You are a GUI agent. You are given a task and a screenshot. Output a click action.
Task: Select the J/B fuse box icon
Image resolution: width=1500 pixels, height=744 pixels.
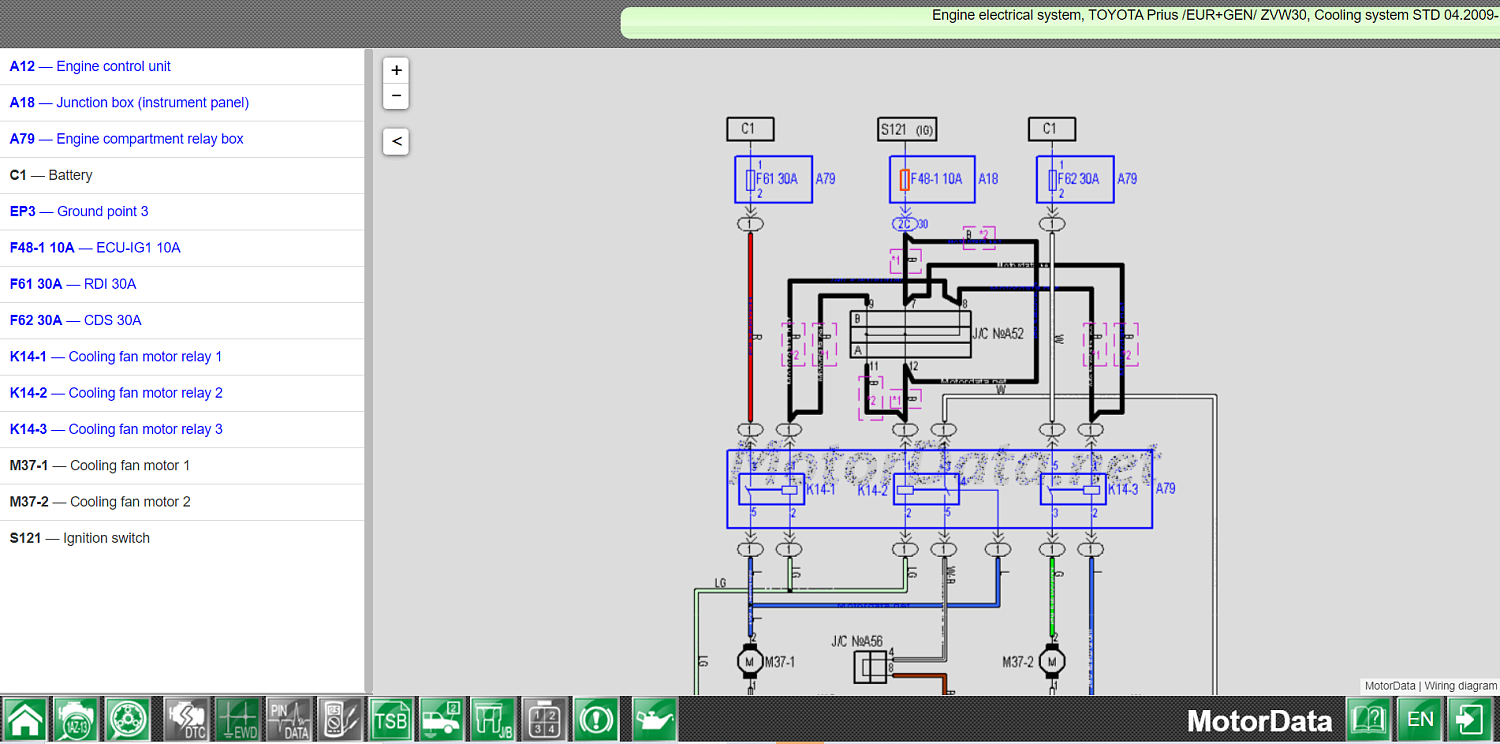[x=492, y=719]
